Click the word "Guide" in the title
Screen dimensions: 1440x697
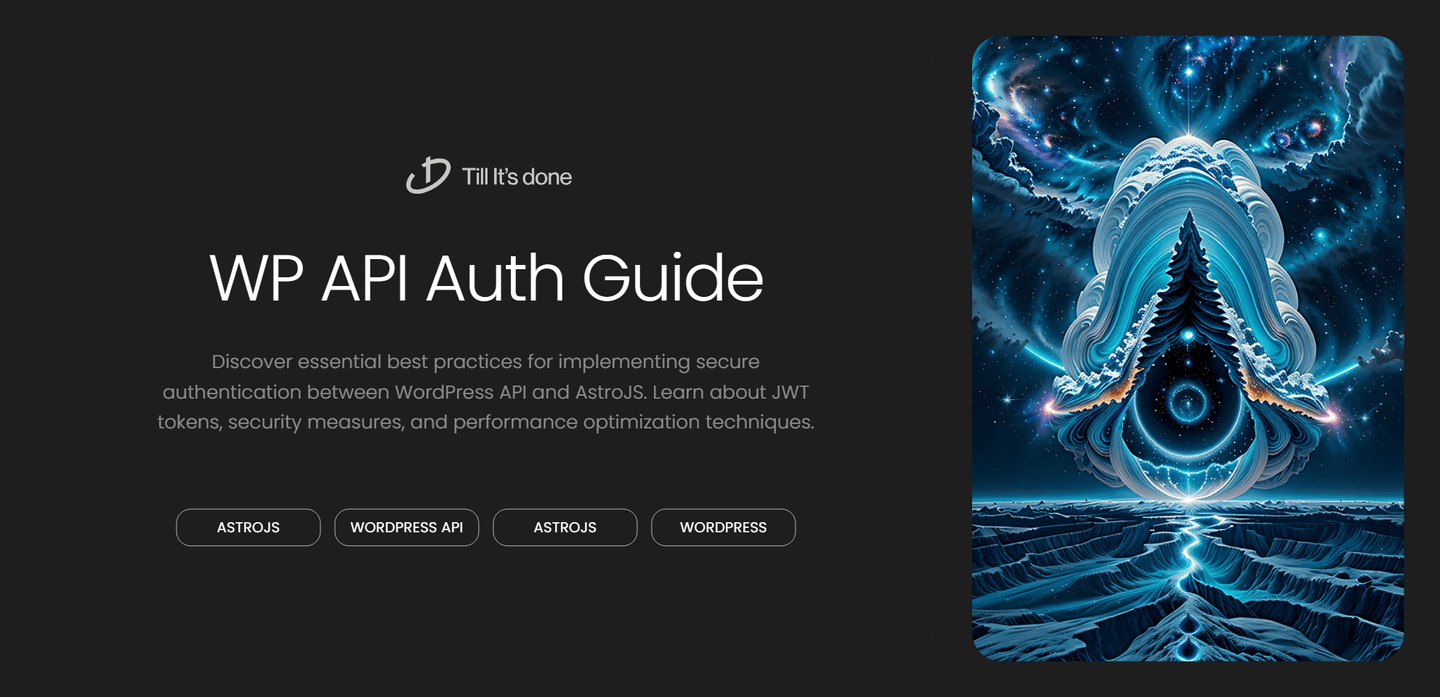click(x=672, y=278)
